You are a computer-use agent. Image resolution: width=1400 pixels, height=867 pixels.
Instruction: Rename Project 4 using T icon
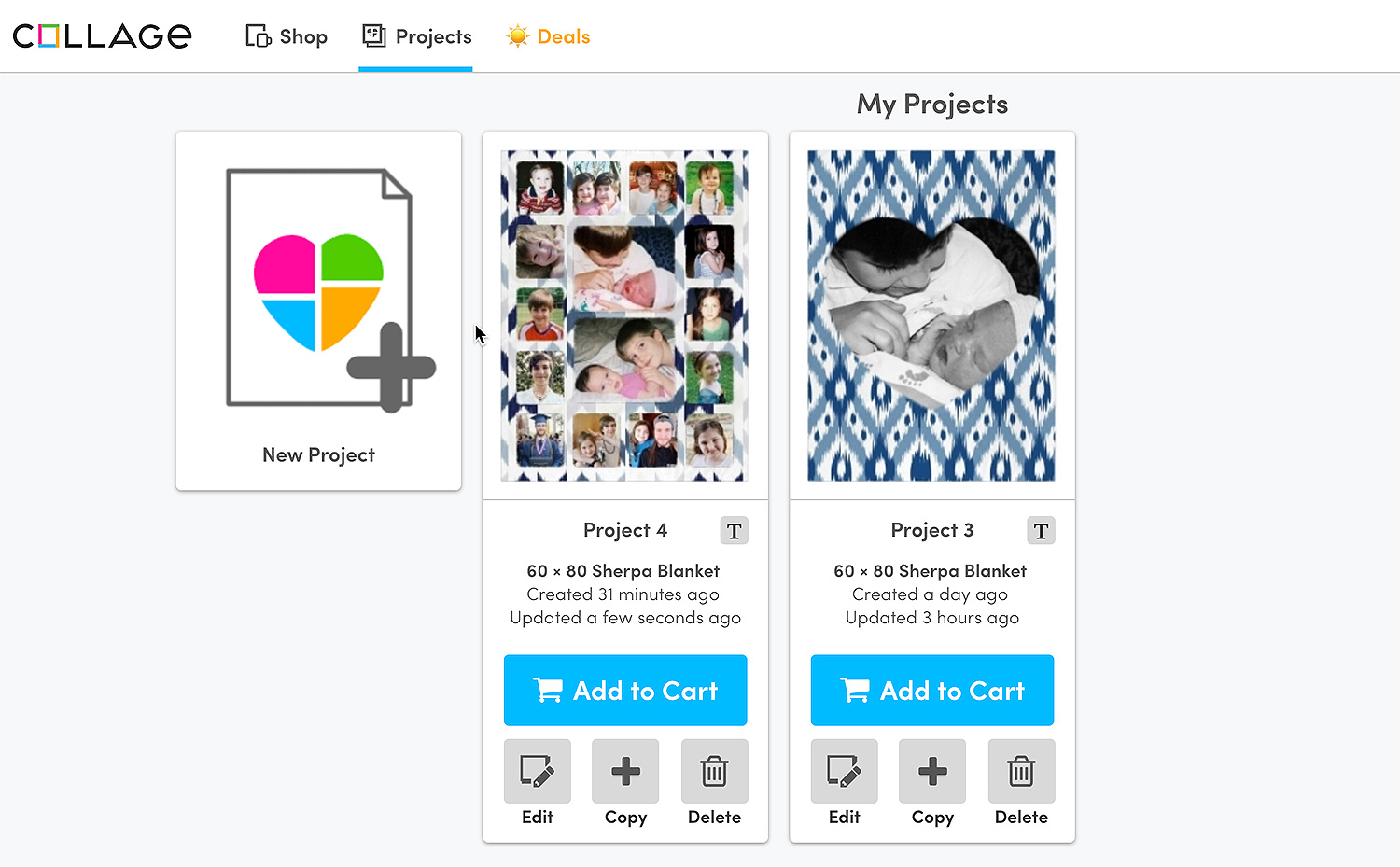coord(735,531)
